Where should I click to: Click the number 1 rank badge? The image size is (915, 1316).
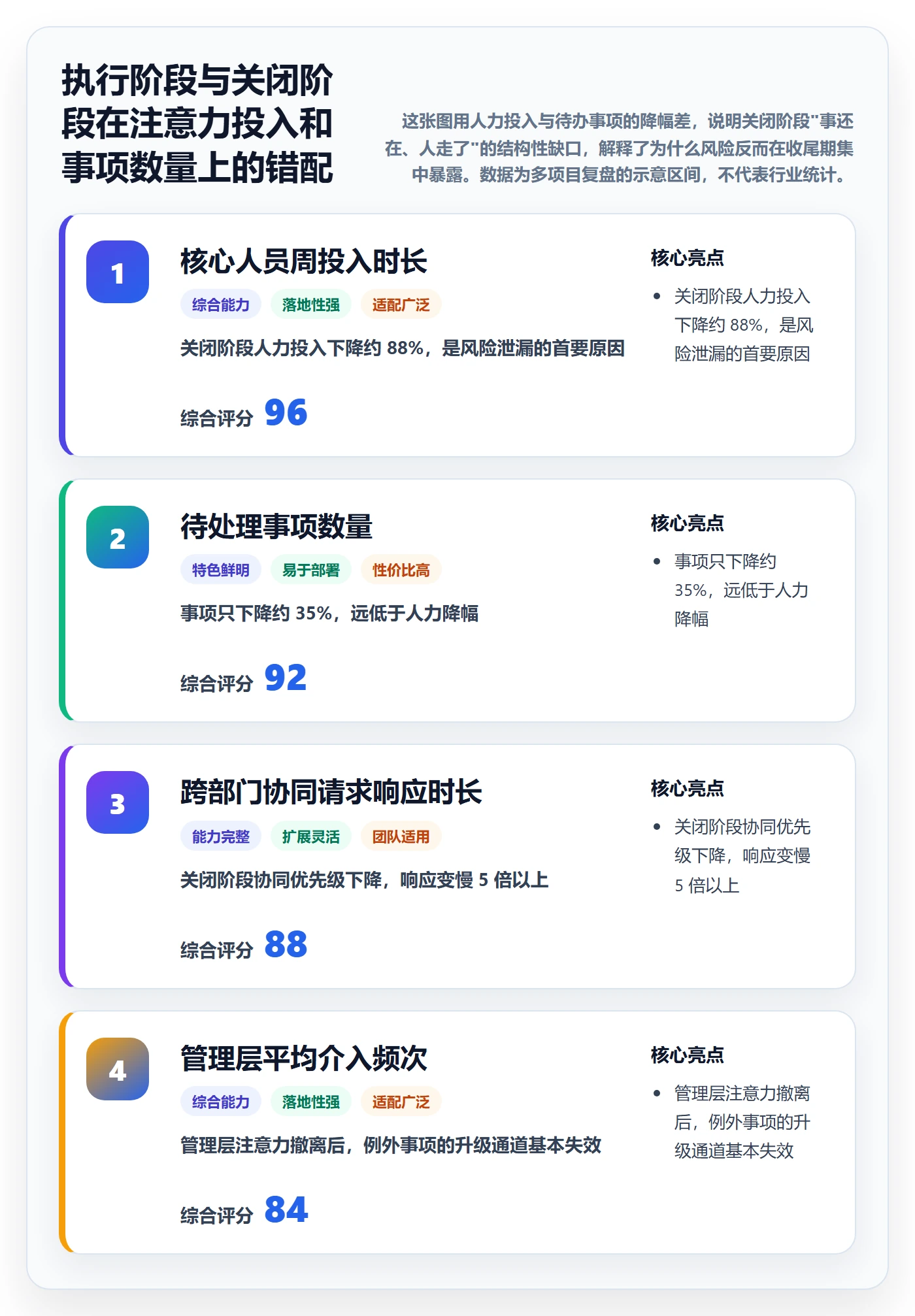coord(118,272)
